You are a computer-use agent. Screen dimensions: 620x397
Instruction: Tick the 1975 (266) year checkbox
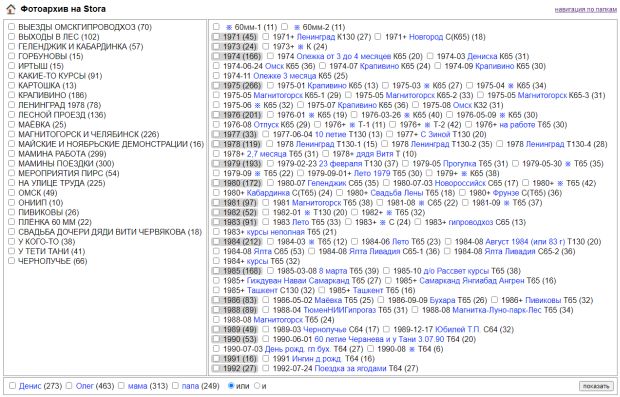(216, 85)
